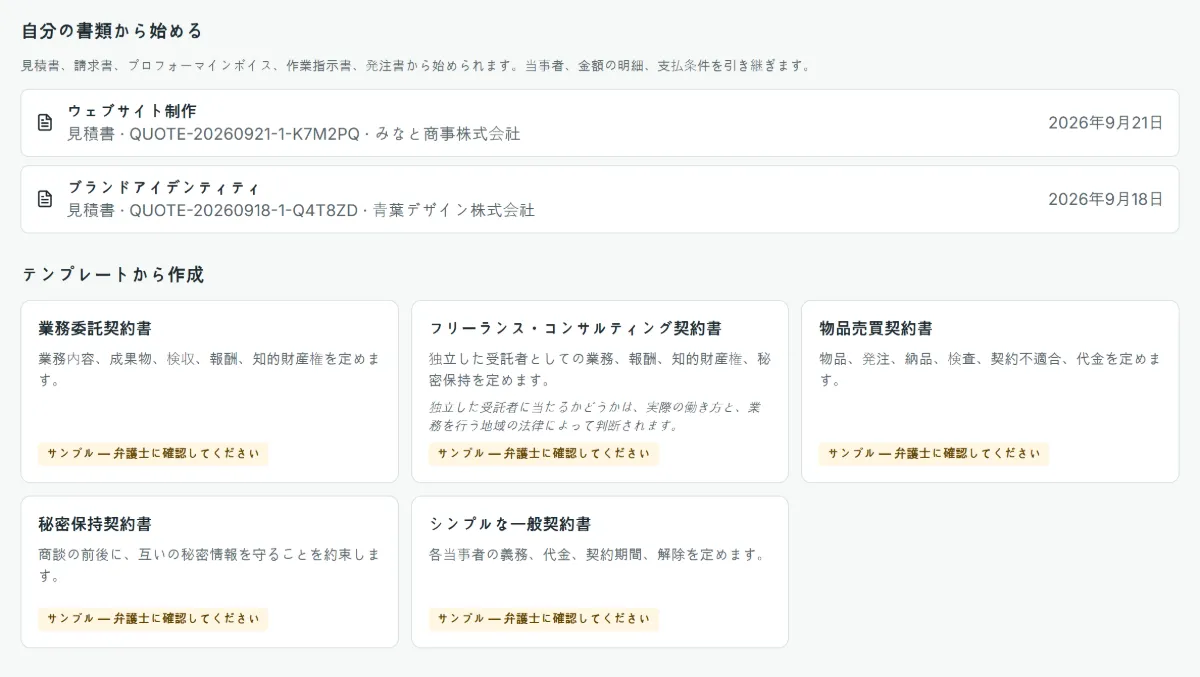Click sample badge in フリーランス・コンサルティング card
Image resolution: width=1200 pixels, height=677 pixels.
[544, 453]
